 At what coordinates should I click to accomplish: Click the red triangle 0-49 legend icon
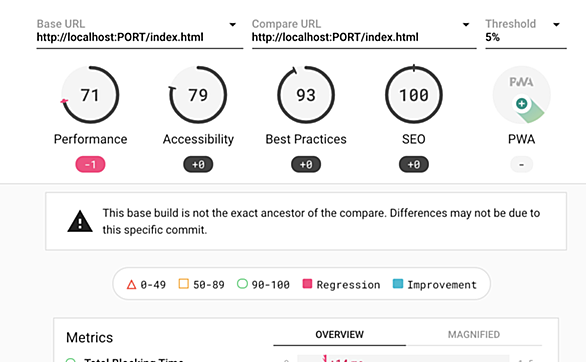pyautogui.click(x=131, y=285)
